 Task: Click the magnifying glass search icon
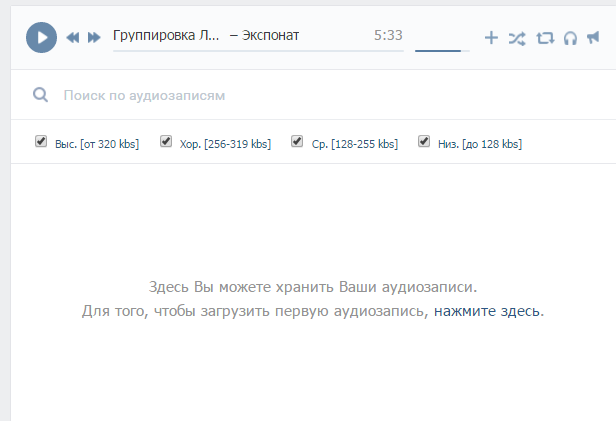(x=41, y=95)
